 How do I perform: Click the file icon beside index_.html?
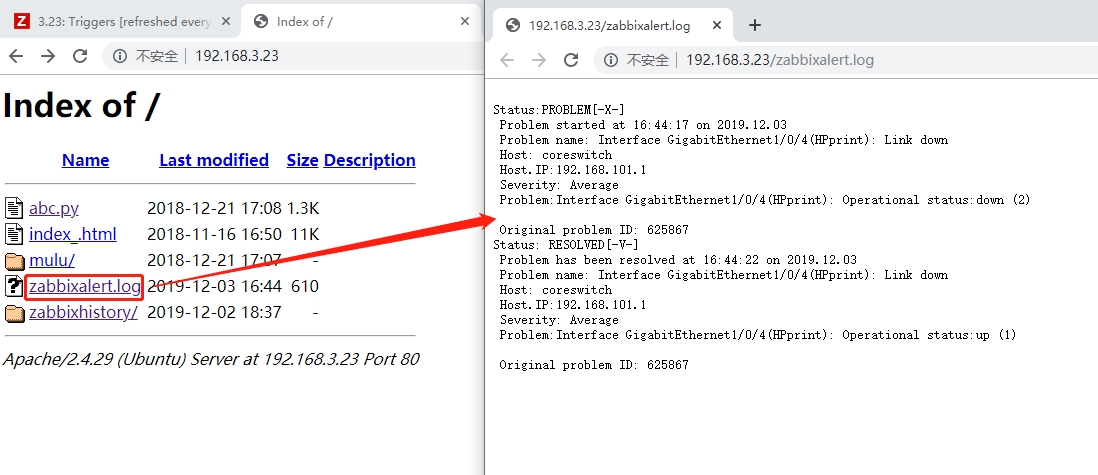pos(14,234)
